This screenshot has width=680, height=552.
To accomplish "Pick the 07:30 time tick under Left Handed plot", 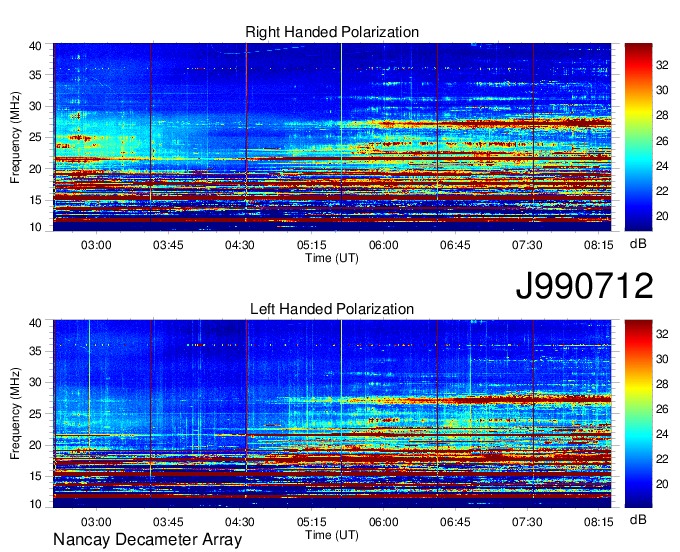I will (527, 522).
